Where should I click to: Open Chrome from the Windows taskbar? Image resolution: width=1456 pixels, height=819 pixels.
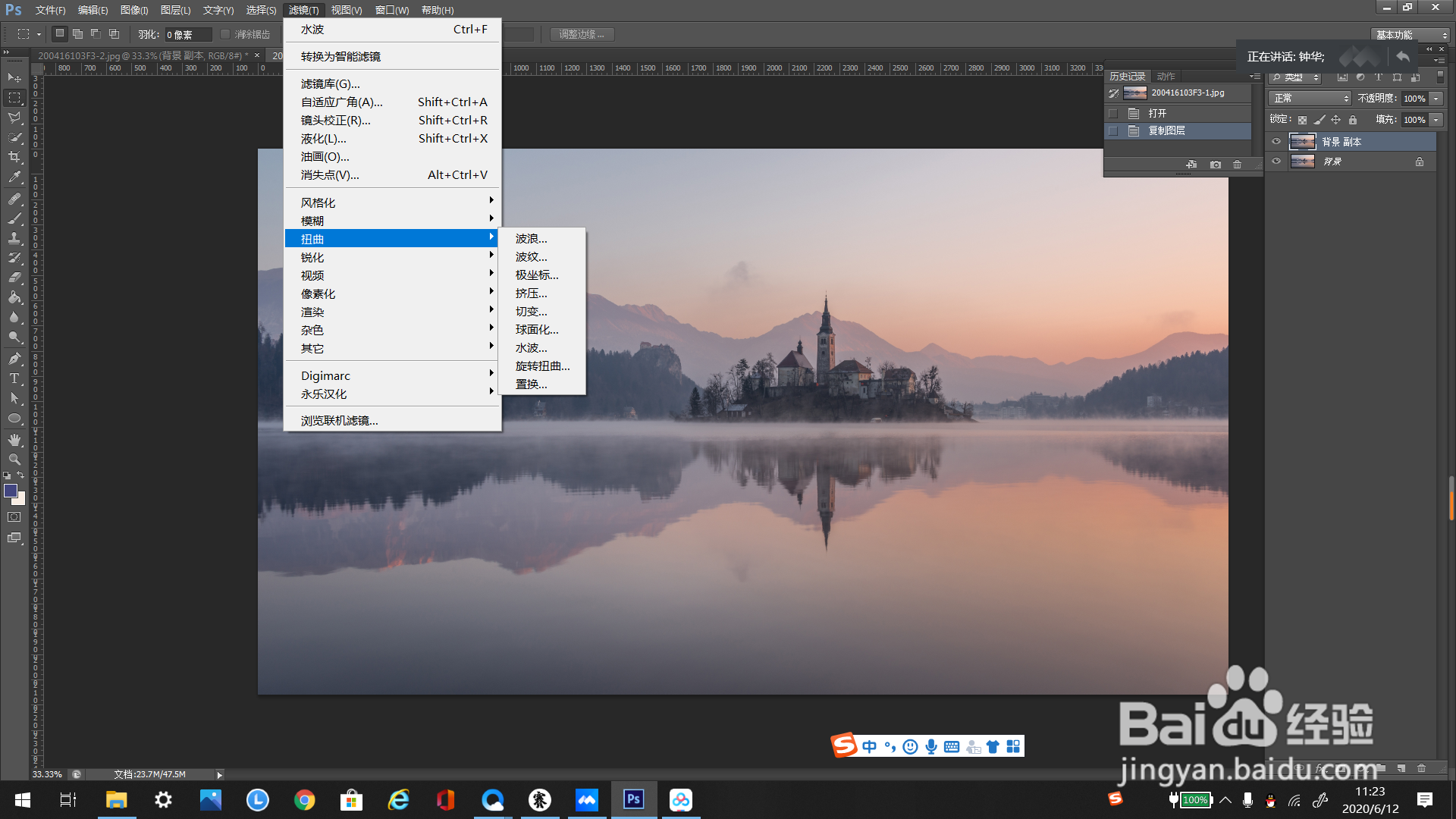(305, 800)
